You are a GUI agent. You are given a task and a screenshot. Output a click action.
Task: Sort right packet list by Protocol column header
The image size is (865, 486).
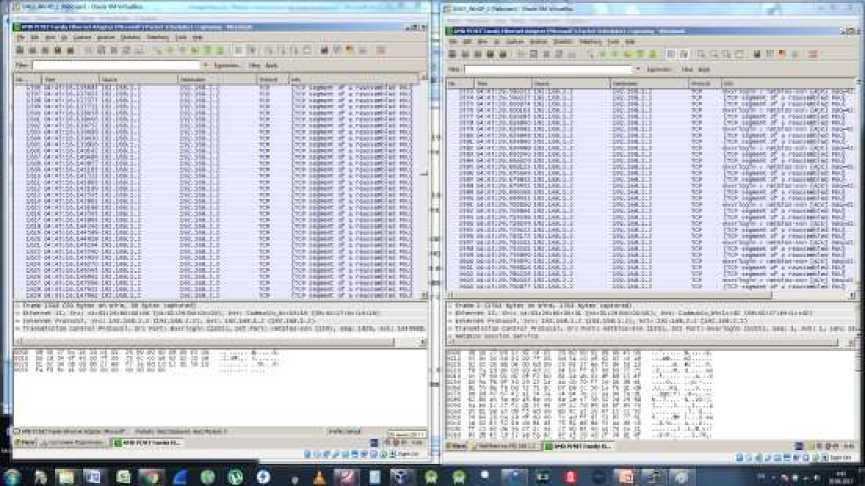[705, 83]
